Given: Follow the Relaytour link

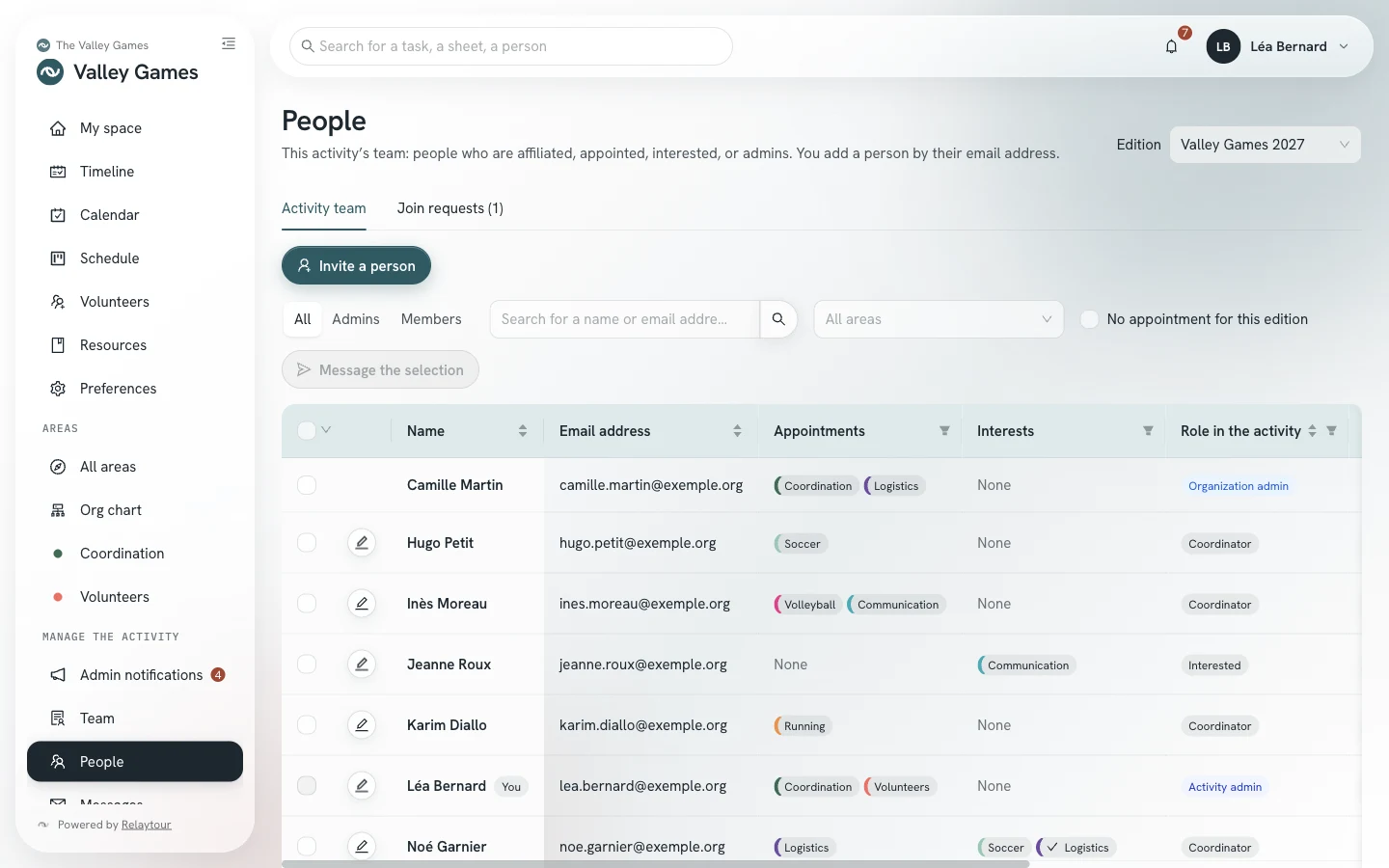Looking at the screenshot, I should click(147, 825).
